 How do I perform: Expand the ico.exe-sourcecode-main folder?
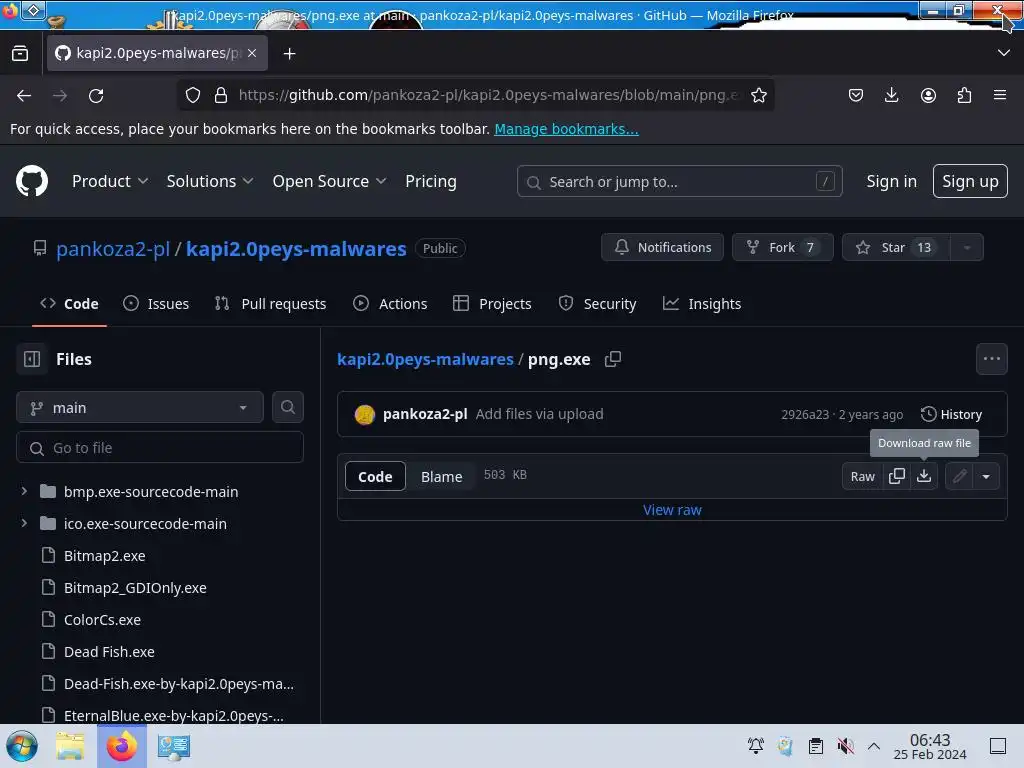point(24,523)
